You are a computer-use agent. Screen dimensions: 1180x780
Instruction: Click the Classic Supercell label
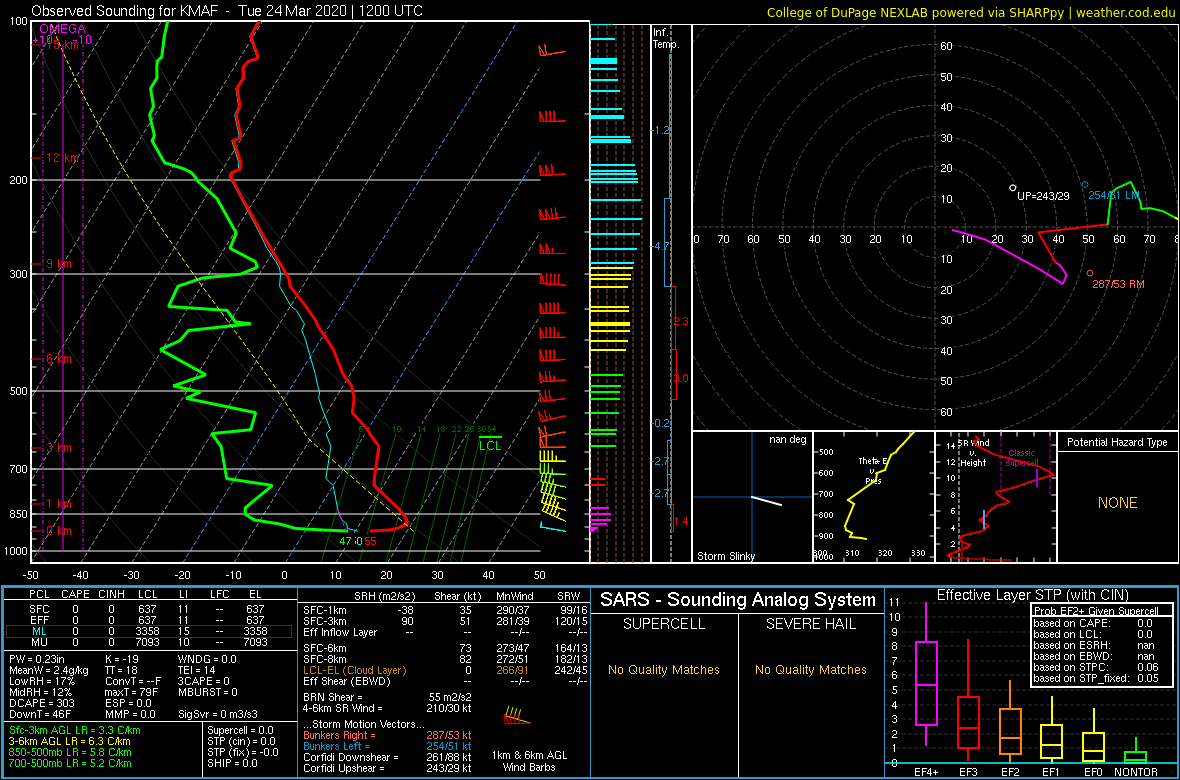(x=1023, y=459)
